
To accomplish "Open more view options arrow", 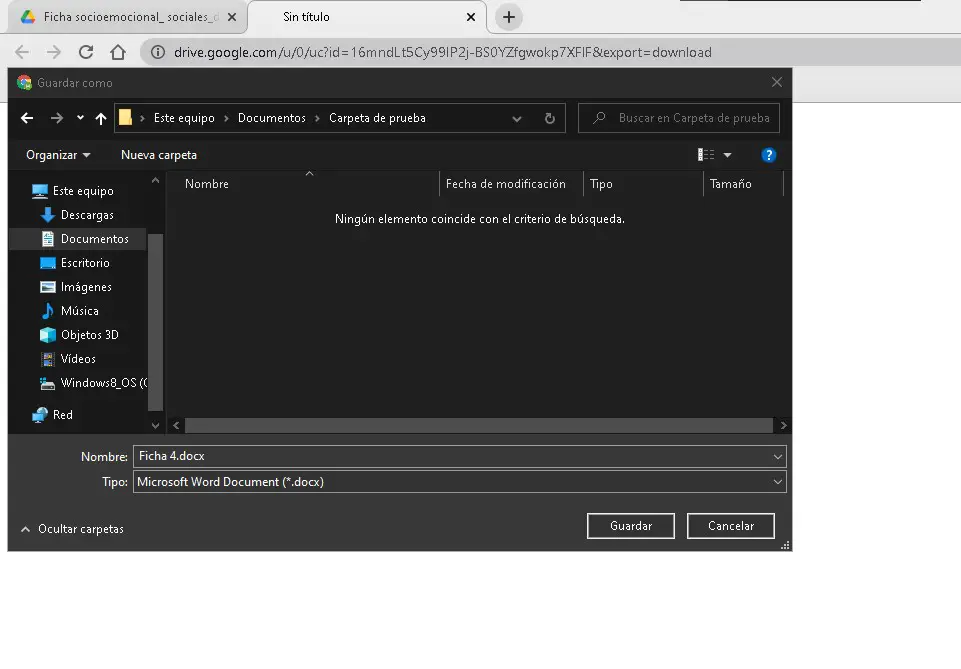I will click(727, 155).
